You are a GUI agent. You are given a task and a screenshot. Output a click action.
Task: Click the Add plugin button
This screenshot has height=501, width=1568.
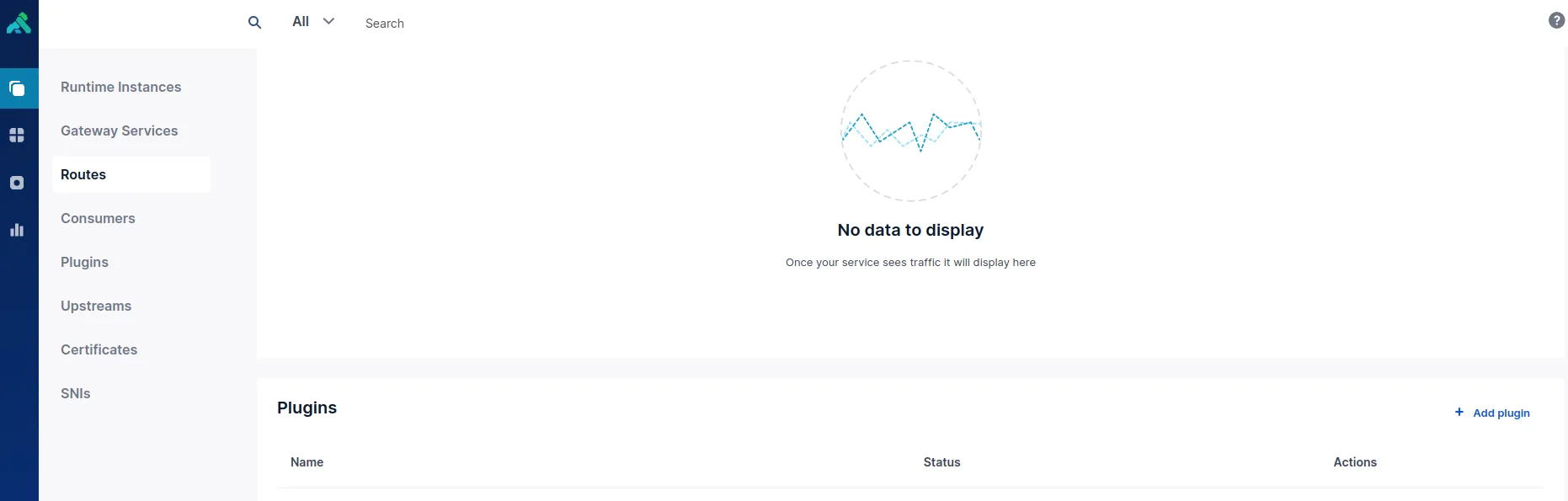pyautogui.click(x=1492, y=413)
